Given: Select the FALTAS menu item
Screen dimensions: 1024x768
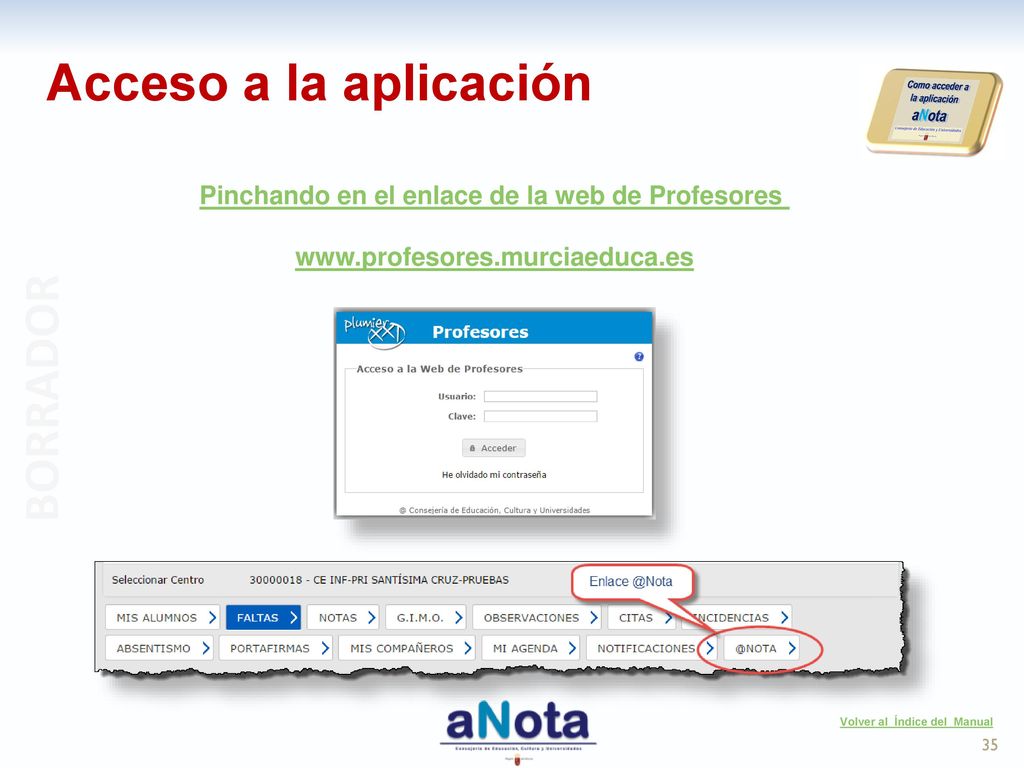Looking at the screenshot, I should click(263, 617).
